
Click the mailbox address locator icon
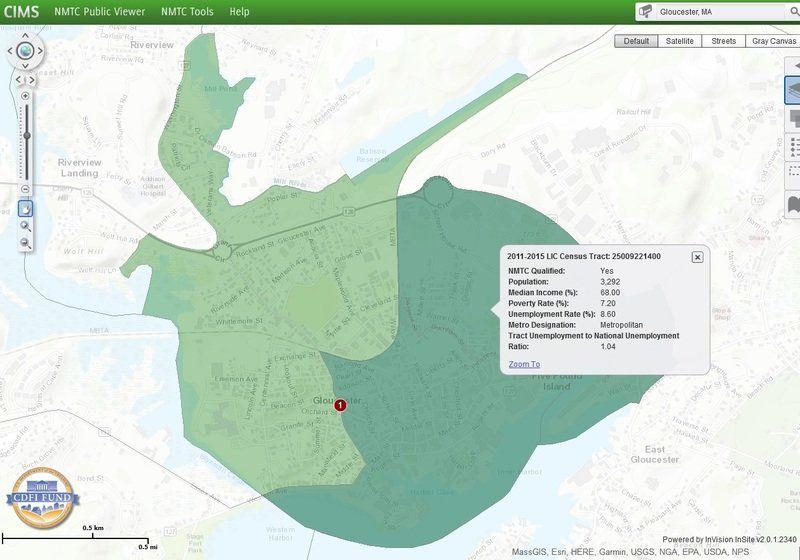coord(645,11)
